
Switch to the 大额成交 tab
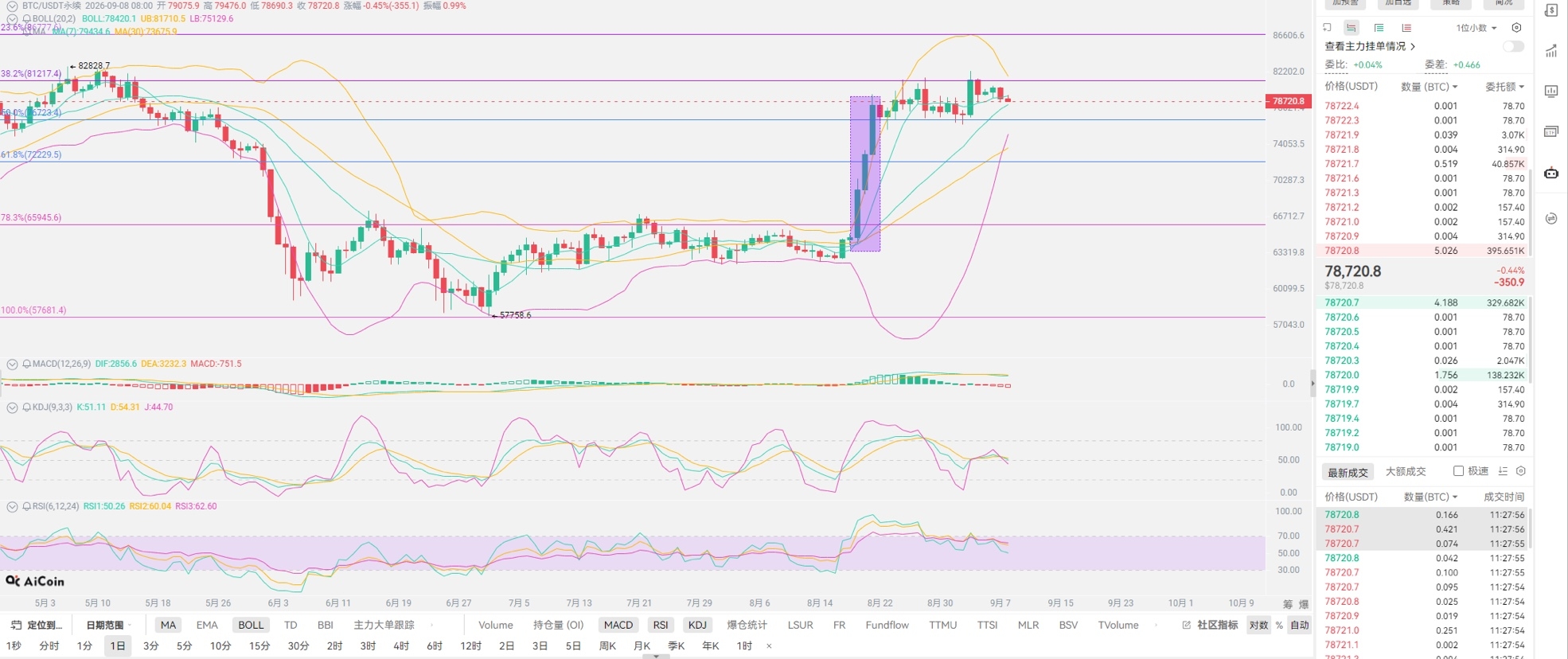[1406, 471]
